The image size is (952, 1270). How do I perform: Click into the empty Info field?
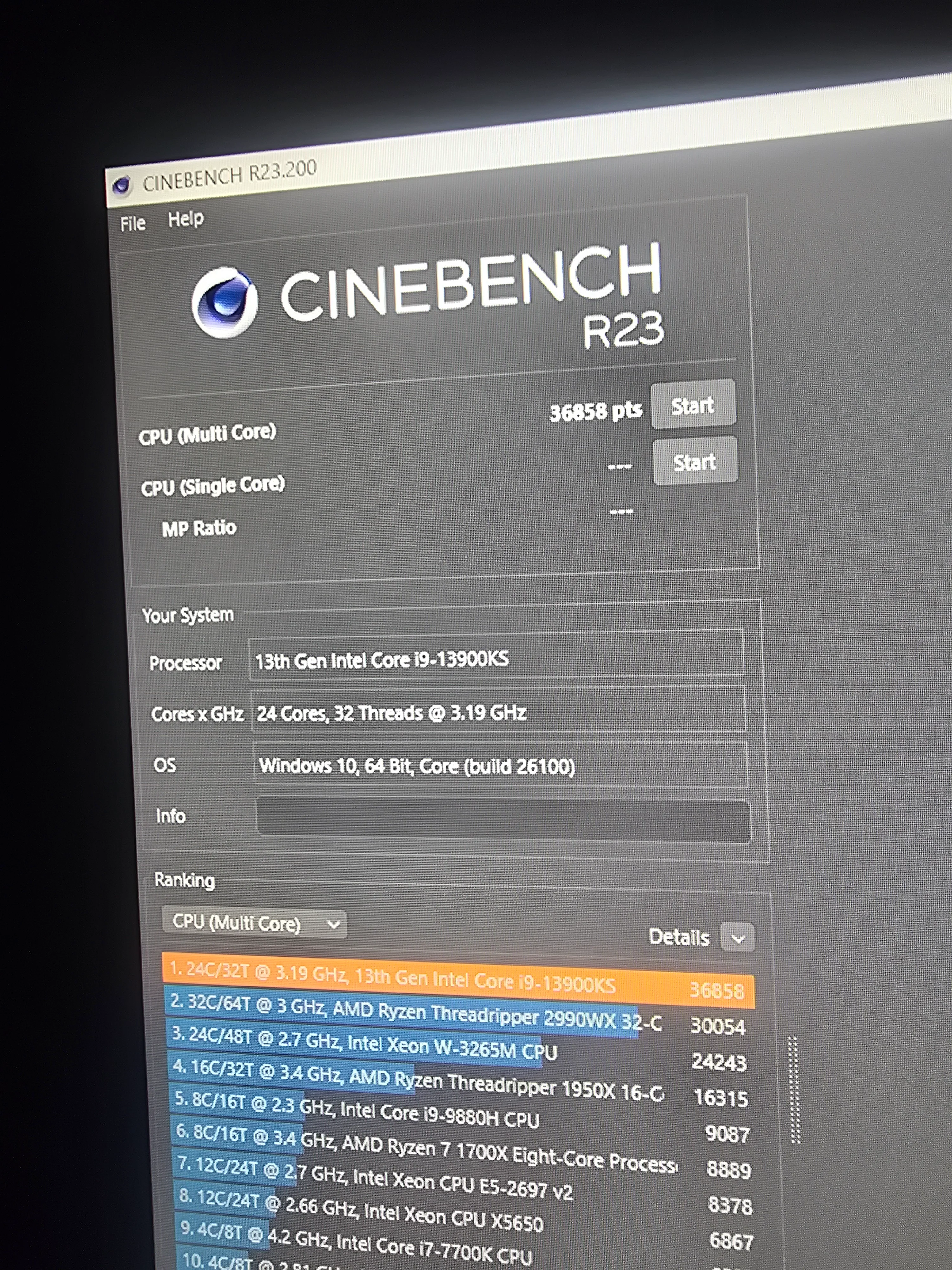coord(503,820)
